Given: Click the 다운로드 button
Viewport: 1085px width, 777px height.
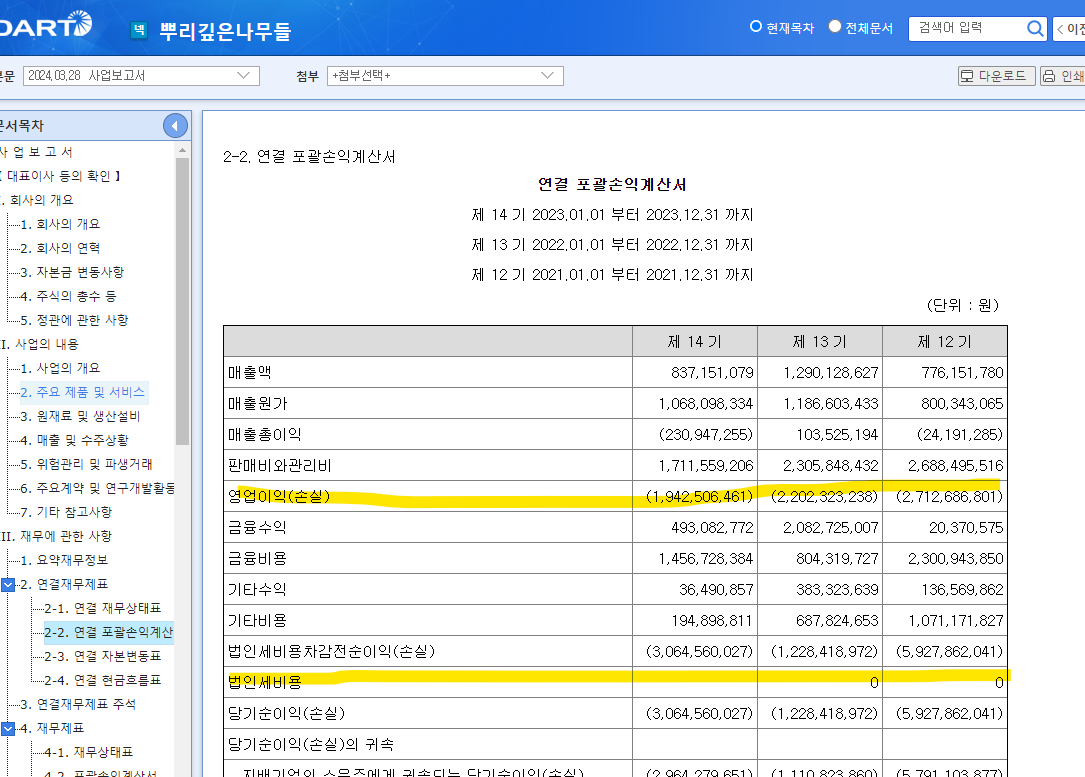Looking at the screenshot, I should 996,76.
